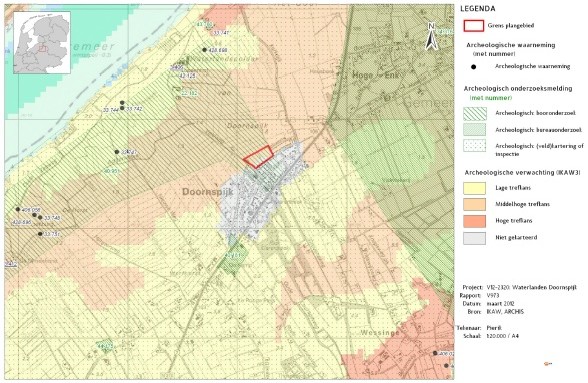
Task: Click the red plangebied outline on the map
Action: [258, 156]
